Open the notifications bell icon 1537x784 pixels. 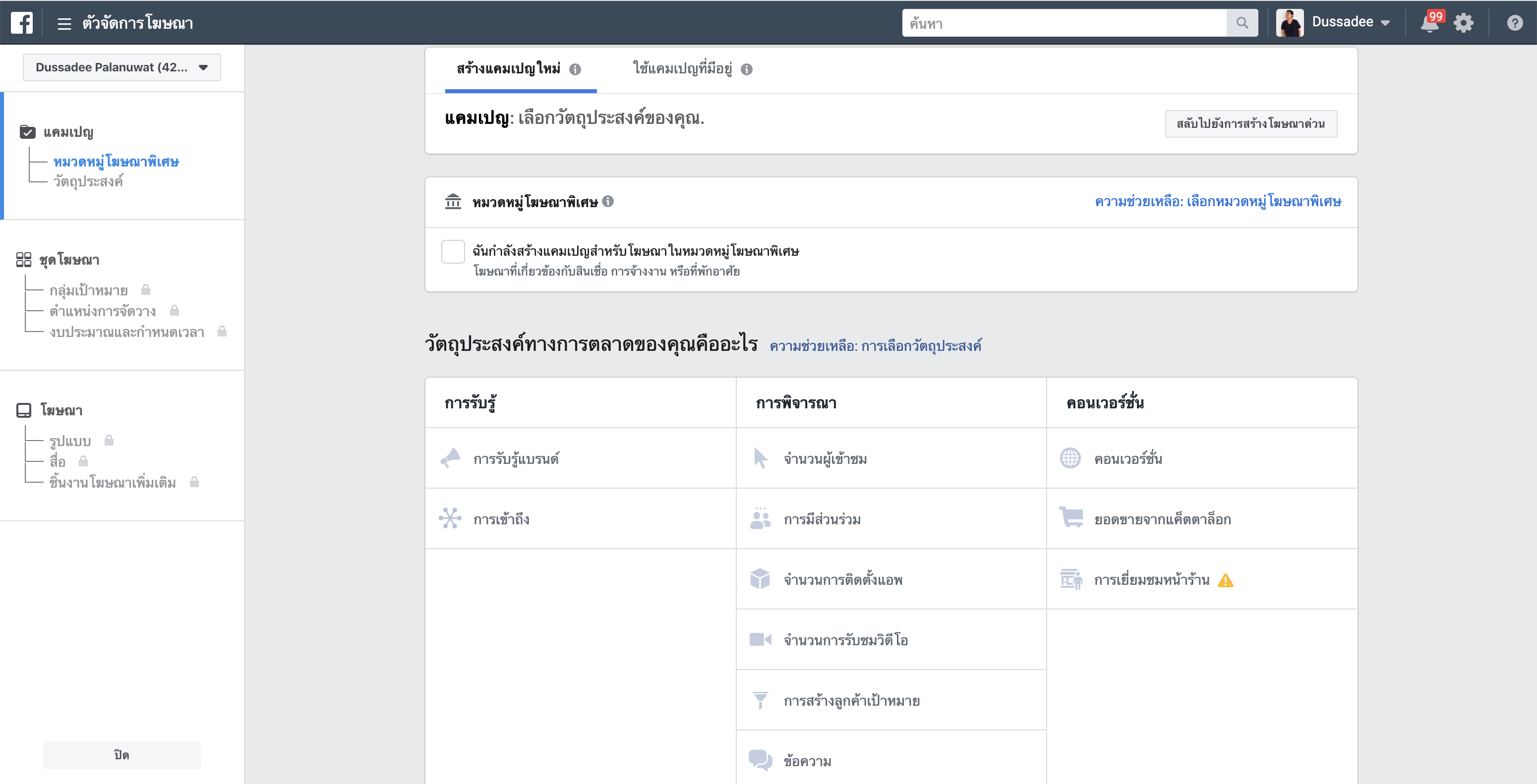click(1429, 23)
